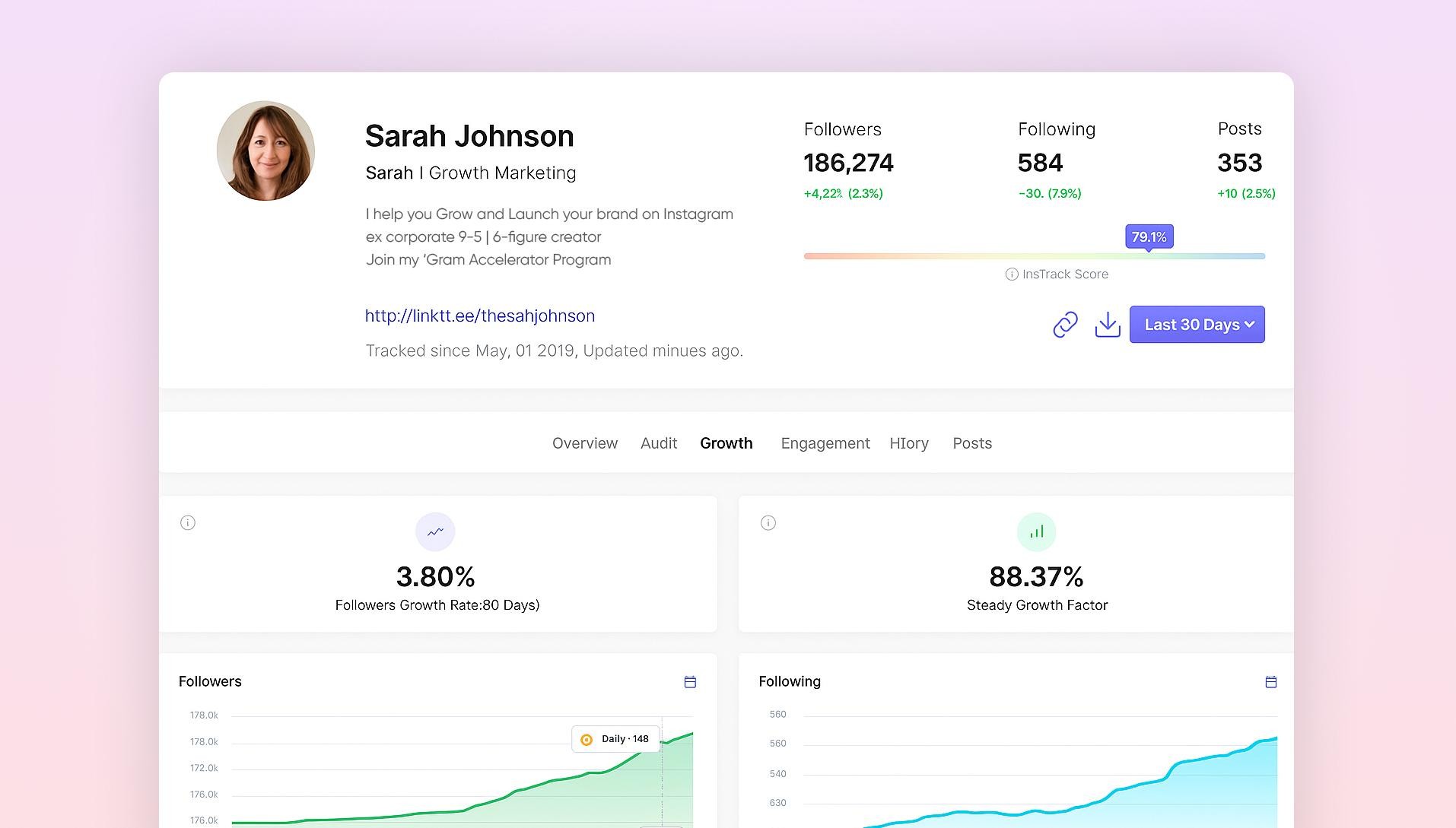
Task: Select the Growth tab
Action: (726, 443)
